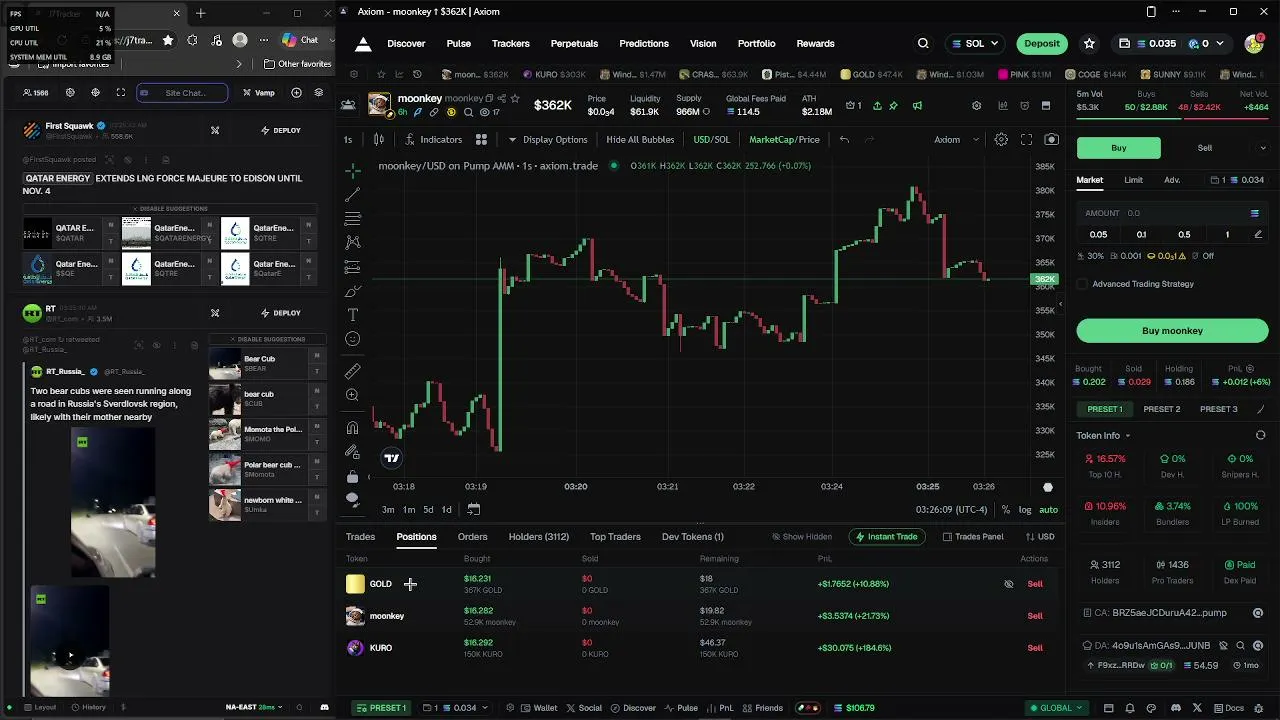Click Deploy on First Squawk post
This screenshot has height=720, width=1280.
(280, 130)
